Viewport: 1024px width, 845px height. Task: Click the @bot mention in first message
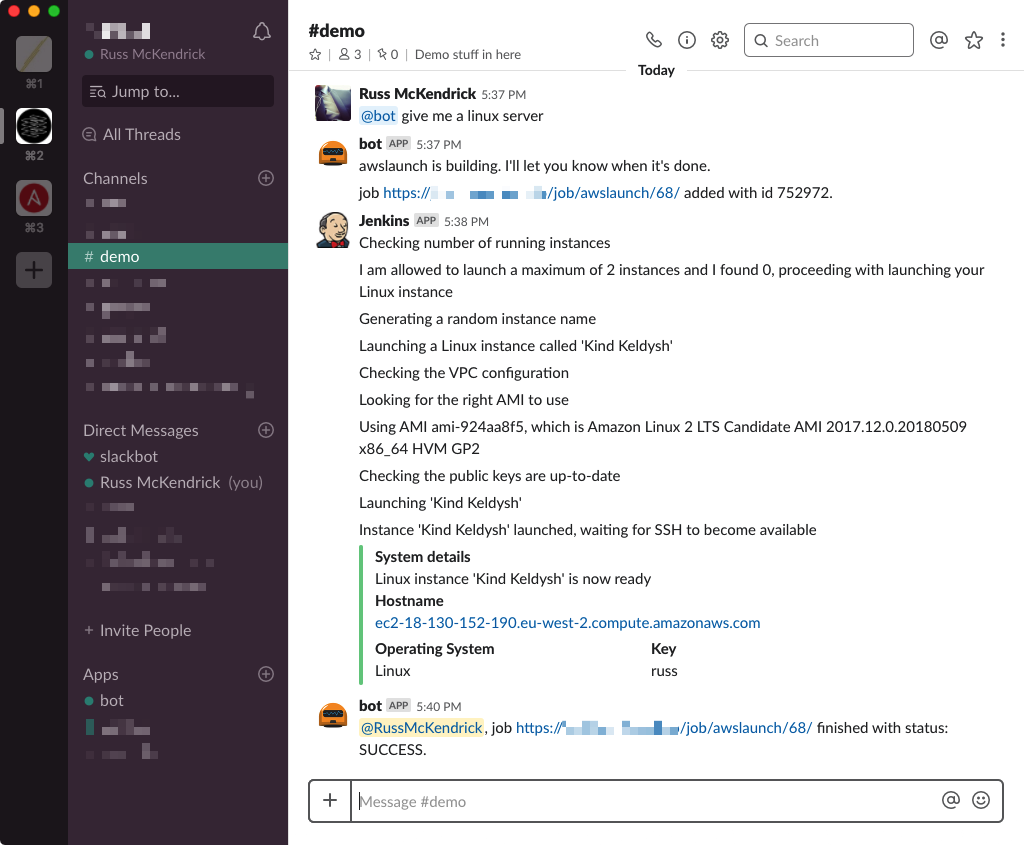[x=378, y=116]
